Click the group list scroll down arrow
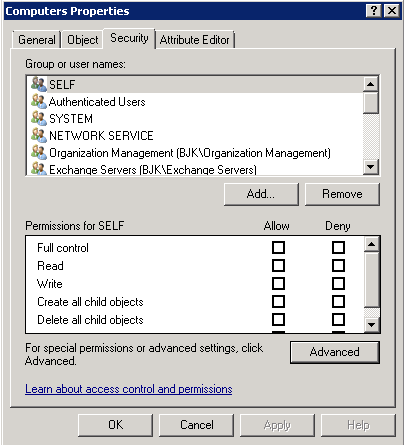This screenshot has width=404, height=445. [371, 166]
